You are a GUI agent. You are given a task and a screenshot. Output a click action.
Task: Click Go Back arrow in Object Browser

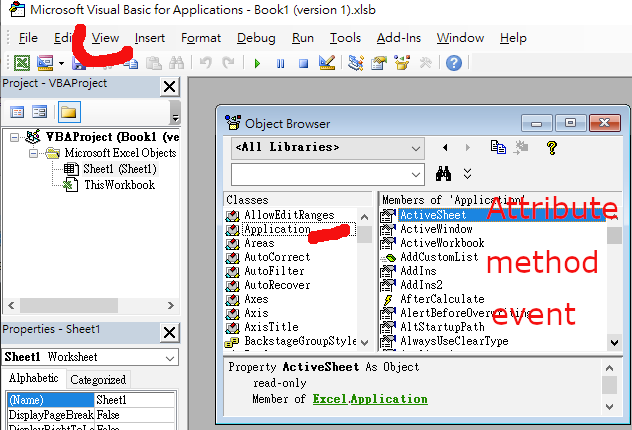(445, 148)
